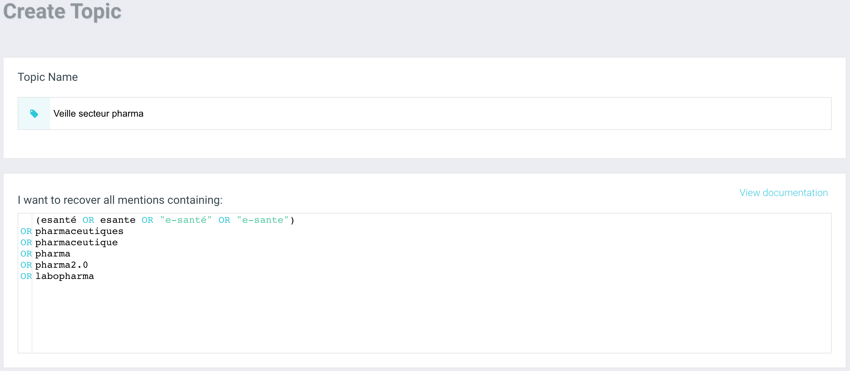The width and height of the screenshot is (850, 371).
Task: Click the query line starting with '(esanté'
Action: [x=165, y=221]
